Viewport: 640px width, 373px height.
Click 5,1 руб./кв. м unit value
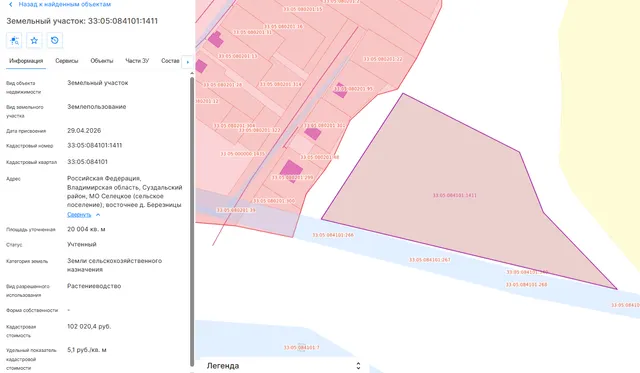coord(87,350)
